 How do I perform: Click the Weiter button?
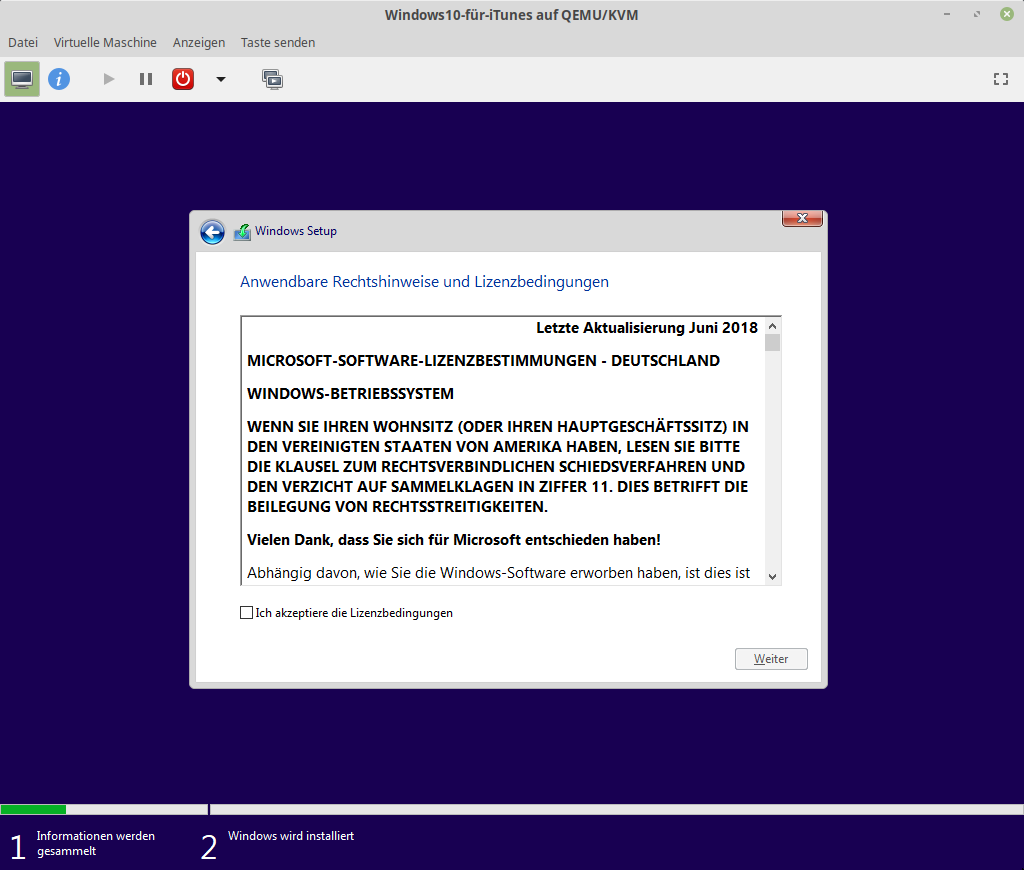pyautogui.click(x=771, y=659)
